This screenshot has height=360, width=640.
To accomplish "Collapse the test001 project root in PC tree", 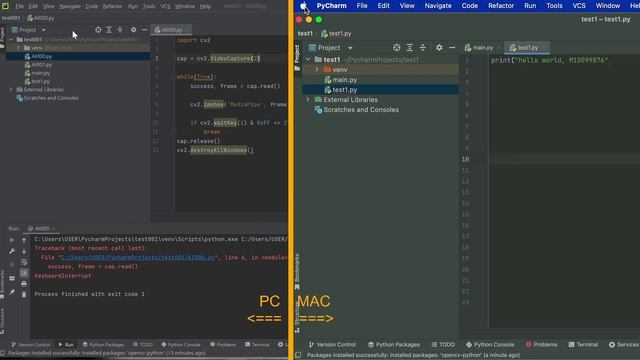I will 11,40.
